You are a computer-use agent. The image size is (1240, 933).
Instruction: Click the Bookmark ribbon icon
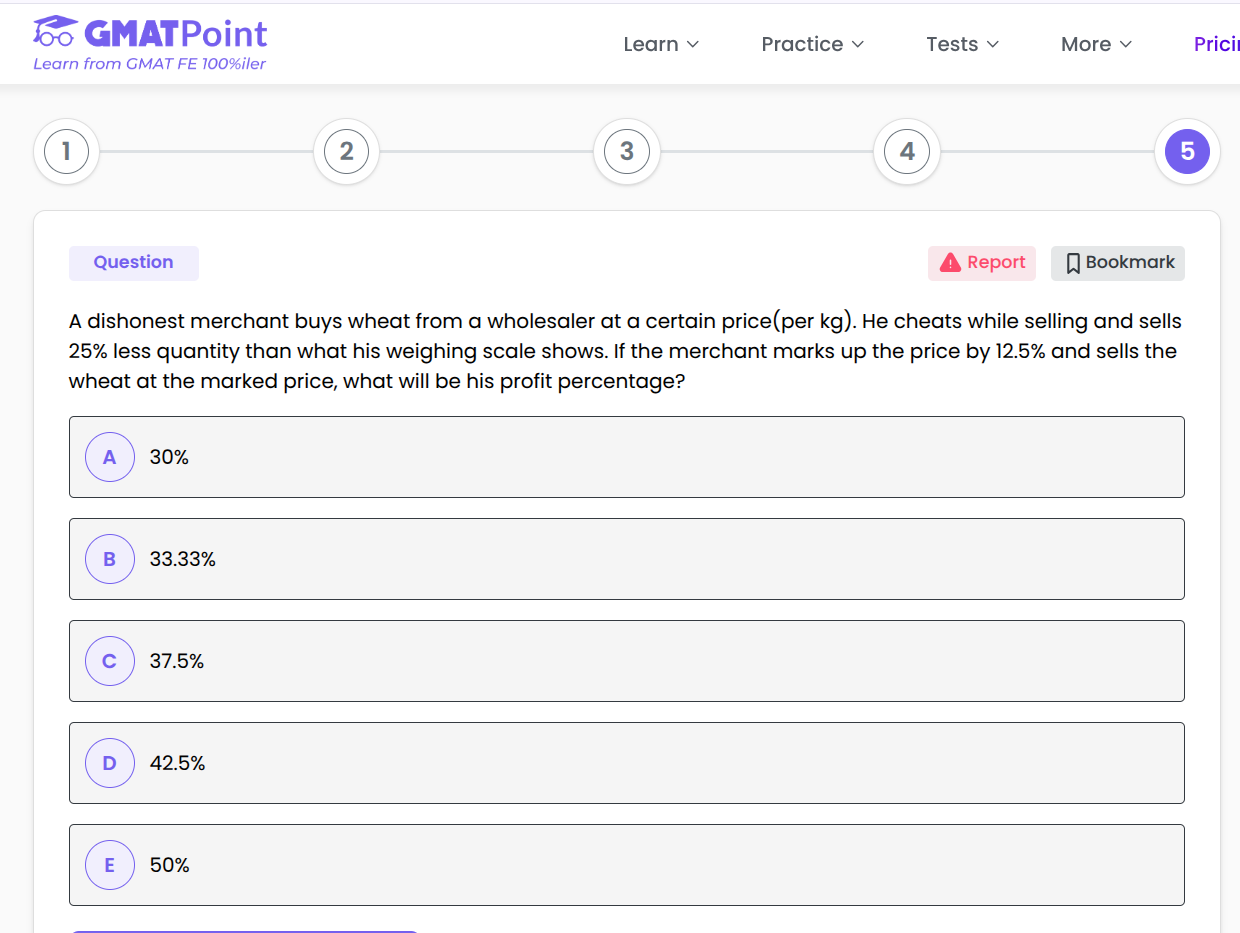tap(1073, 263)
